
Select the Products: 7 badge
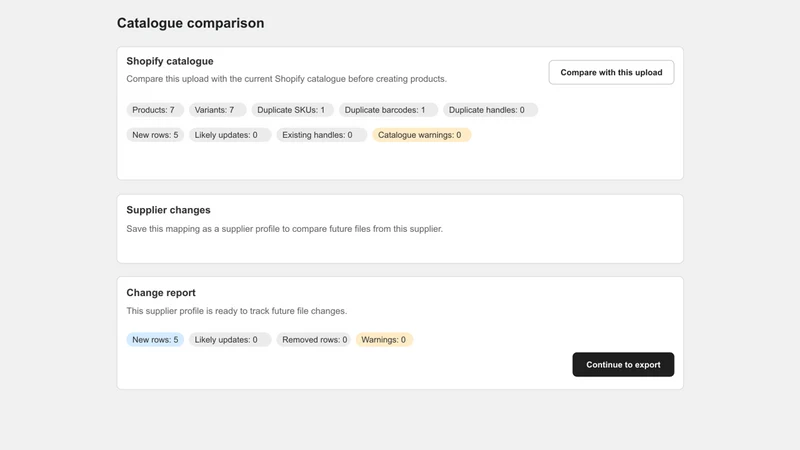point(155,110)
